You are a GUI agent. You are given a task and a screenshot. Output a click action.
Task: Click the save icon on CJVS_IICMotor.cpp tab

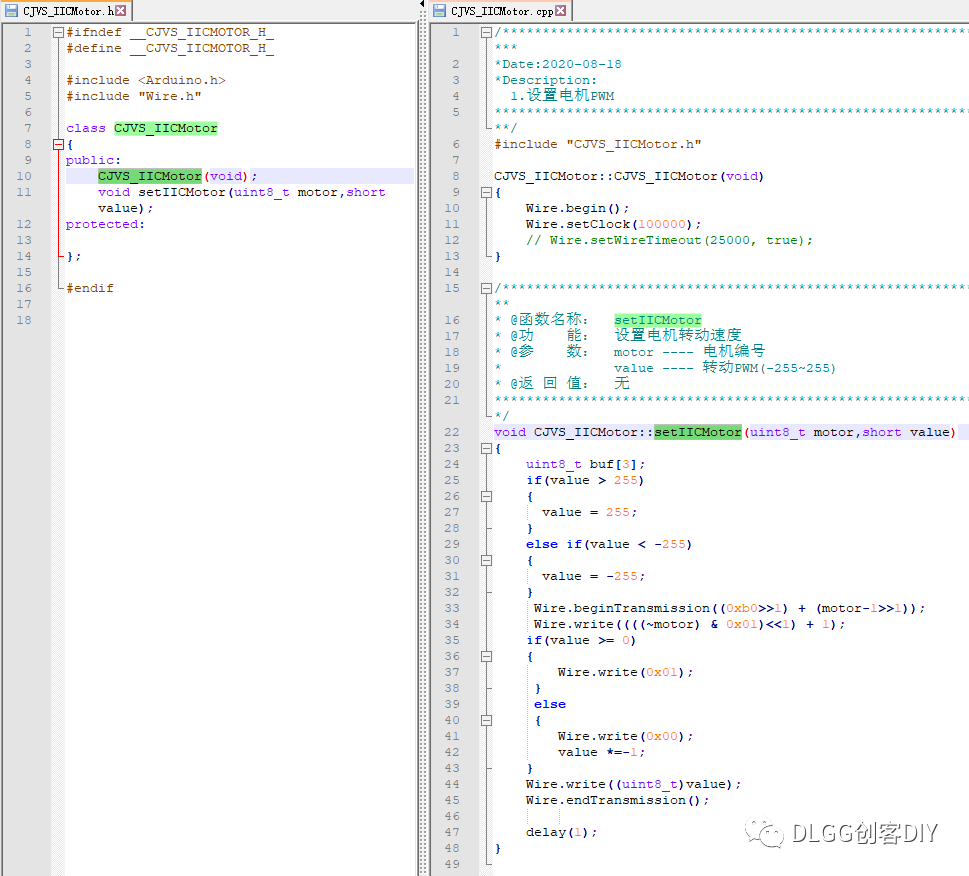click(x=439, y=11)
